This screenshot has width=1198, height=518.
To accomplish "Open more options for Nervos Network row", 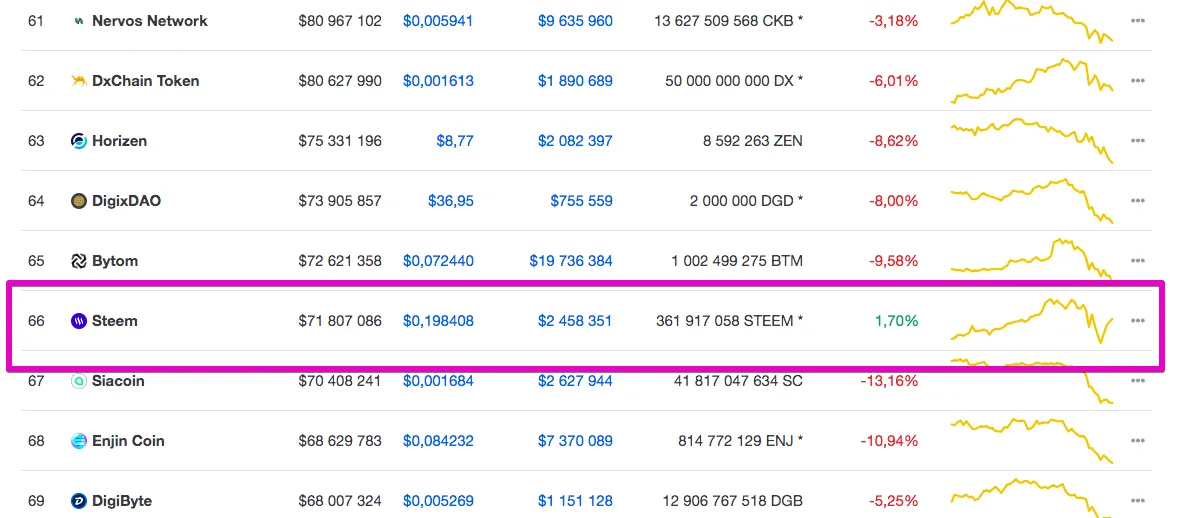I will point(1138,21).
